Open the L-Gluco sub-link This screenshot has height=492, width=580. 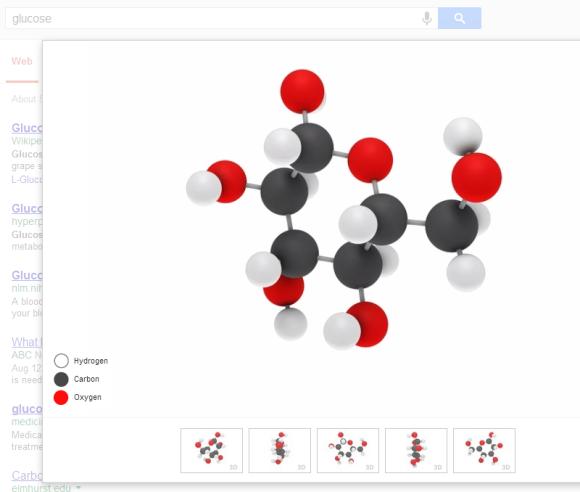27,179
